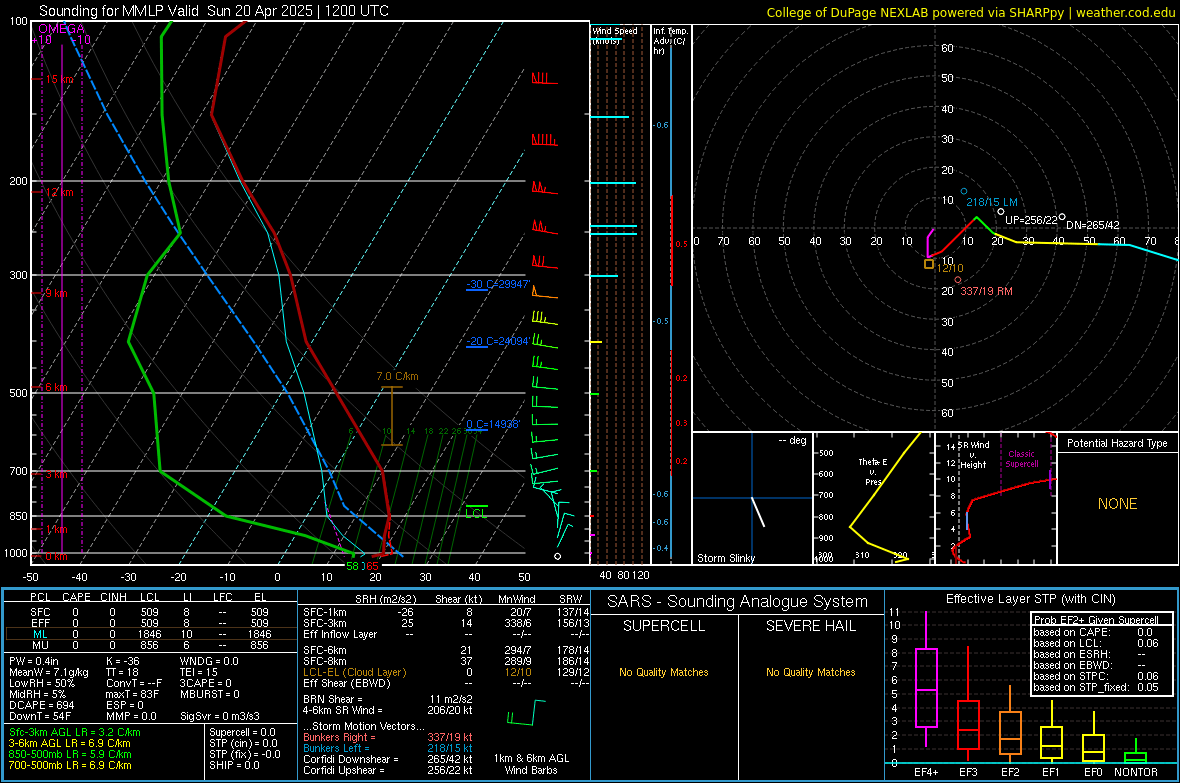Click the 'Eff Shear (EBWD)' row label
The height and width of the screenshot is (783, 1180).
pyautogui.click(x=347, y=683)
